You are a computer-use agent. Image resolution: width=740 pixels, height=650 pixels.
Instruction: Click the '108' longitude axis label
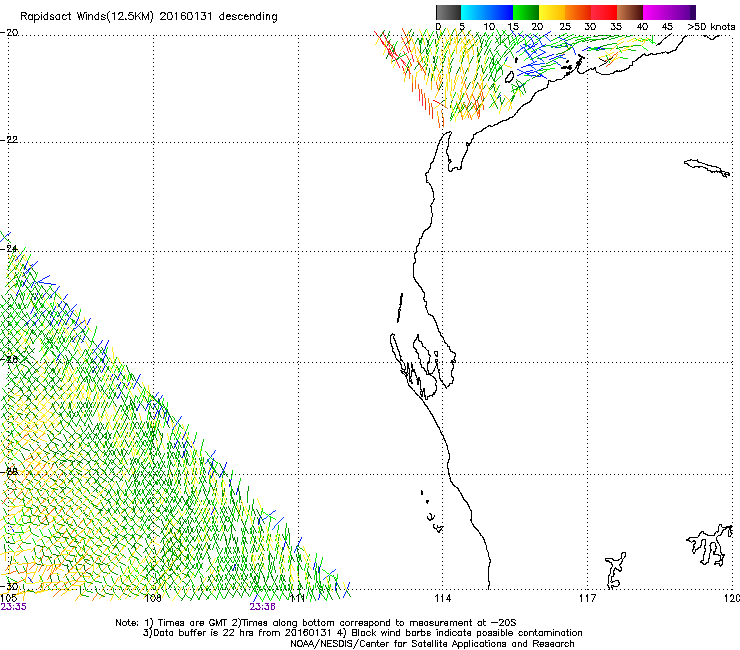pos(153,598)
